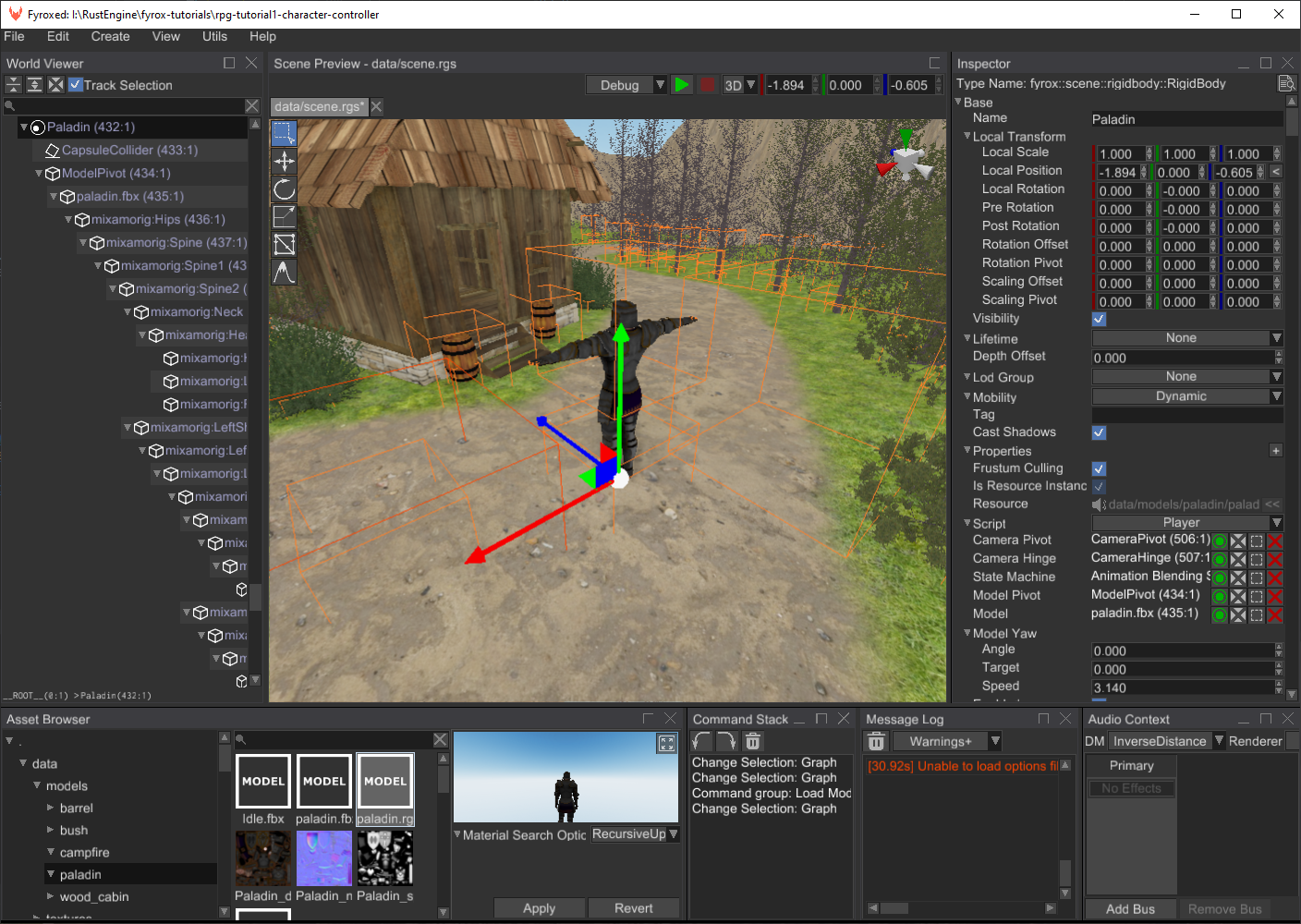Viewport: 1301px width, 924px height.
Task: Open the Debug build profile dropdown
Action: click(627, 85)
